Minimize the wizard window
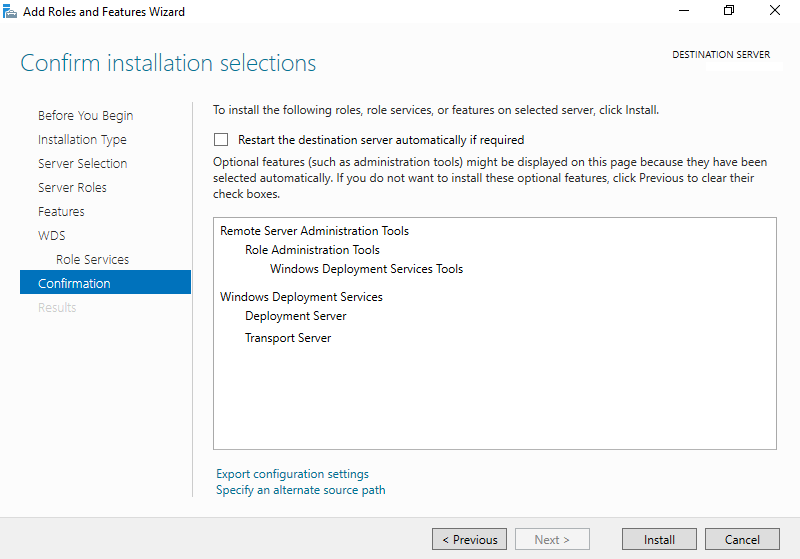Image resolution: width=800 pixels, height=559 pixels. click(x=684, y=11)
